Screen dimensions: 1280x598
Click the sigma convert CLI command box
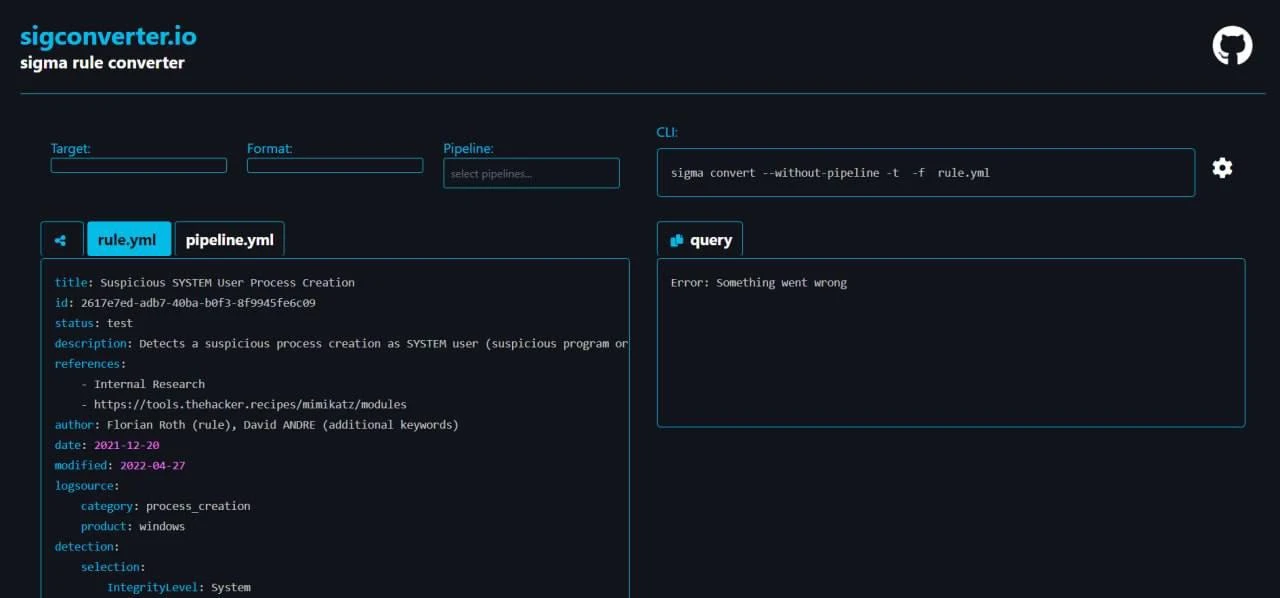pyautogui.click(x=926, y=173)
